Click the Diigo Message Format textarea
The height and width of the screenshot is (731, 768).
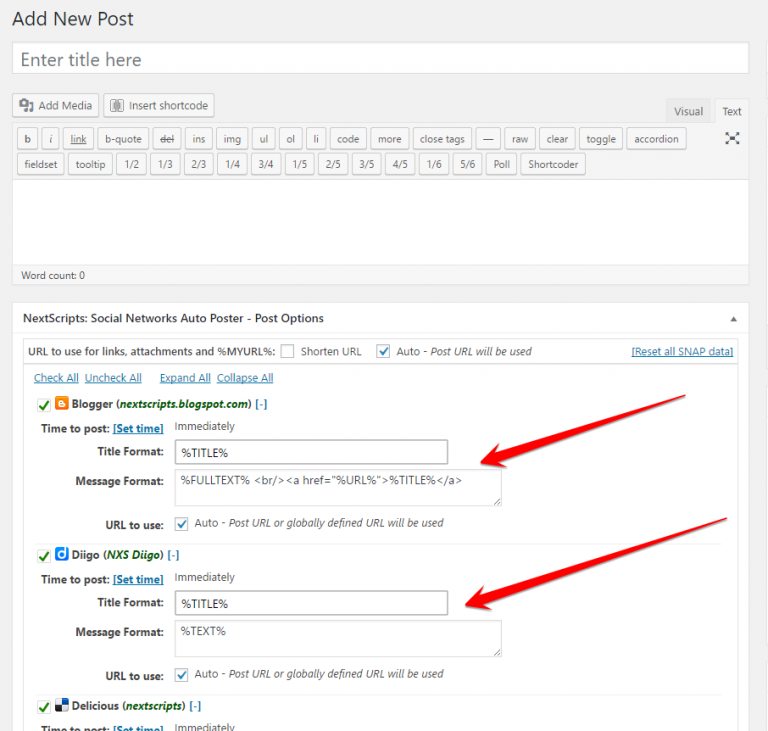[x=338, y=638]
